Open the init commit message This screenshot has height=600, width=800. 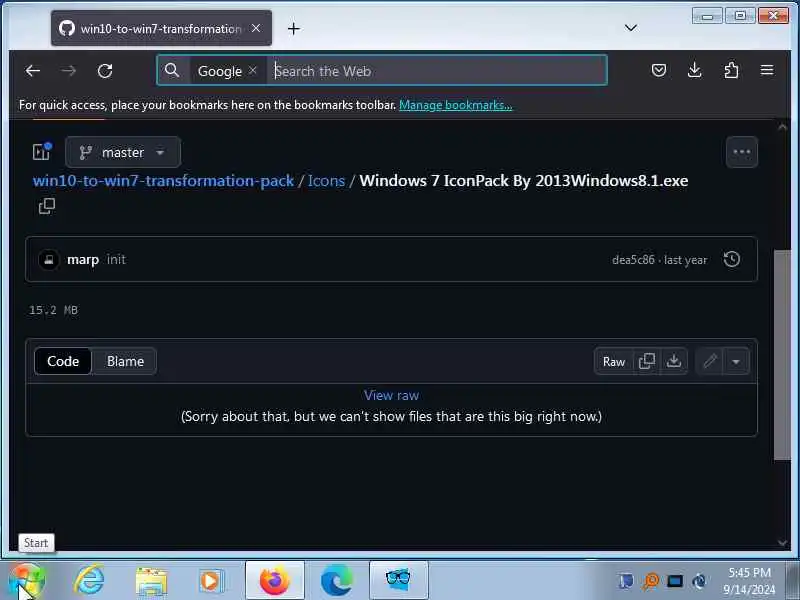116,260
